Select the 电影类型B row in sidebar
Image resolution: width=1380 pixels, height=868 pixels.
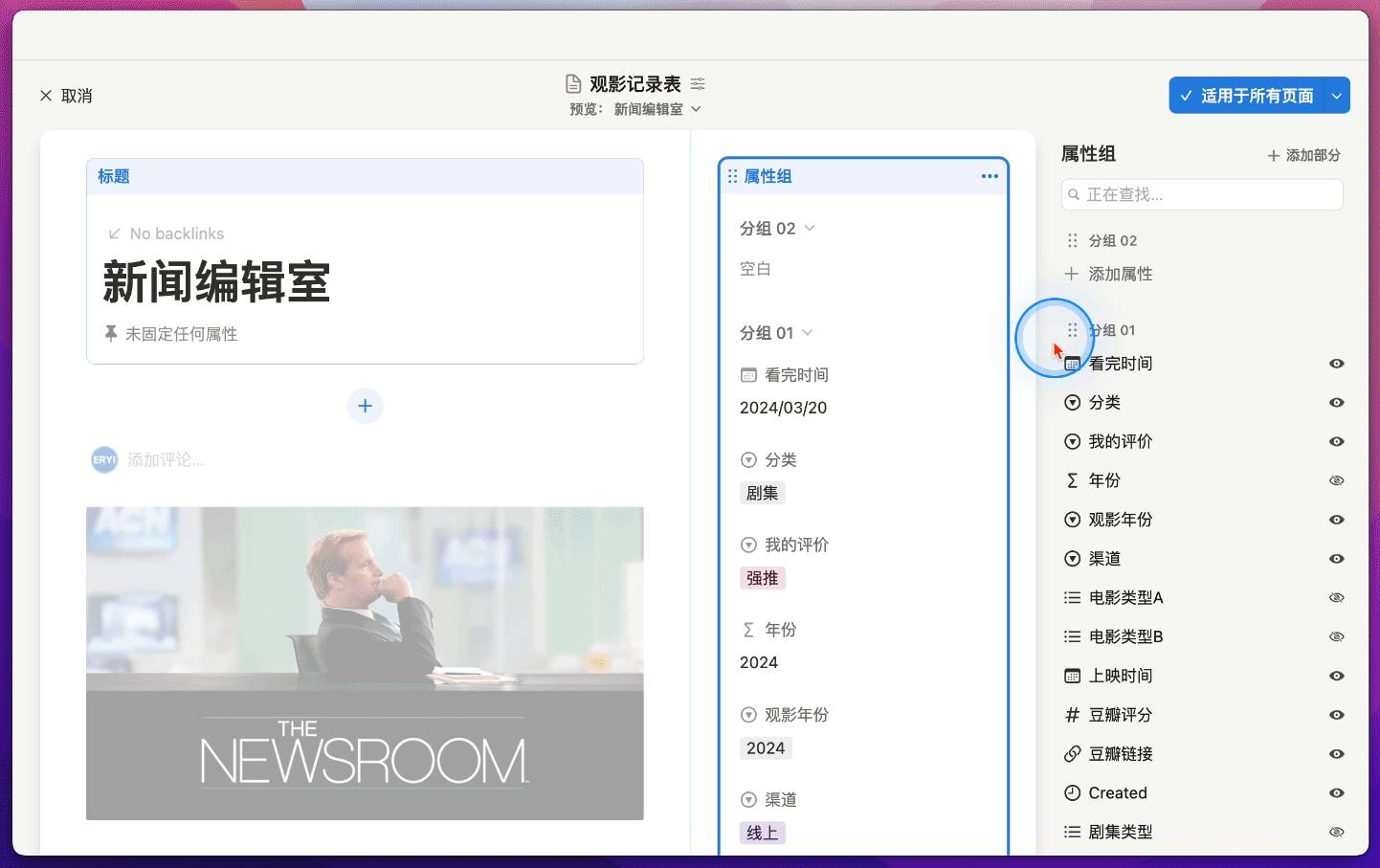click(1204, 636)
